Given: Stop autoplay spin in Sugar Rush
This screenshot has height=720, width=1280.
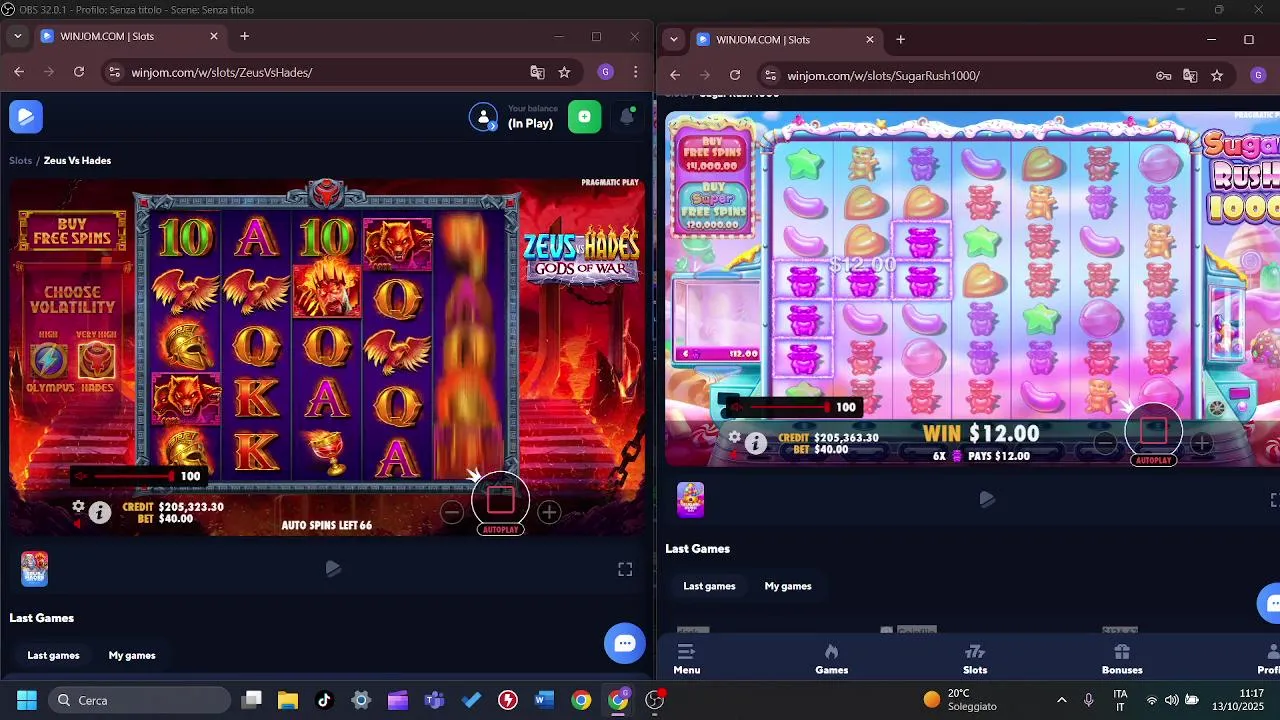Looking at the screenshot, I should (1153, 431).
